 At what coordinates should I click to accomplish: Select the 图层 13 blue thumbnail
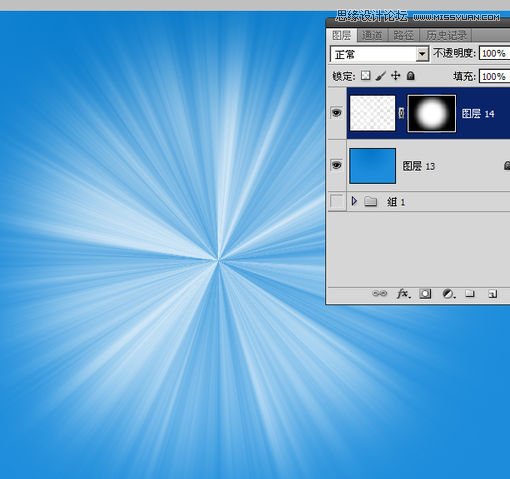[373, 166]
